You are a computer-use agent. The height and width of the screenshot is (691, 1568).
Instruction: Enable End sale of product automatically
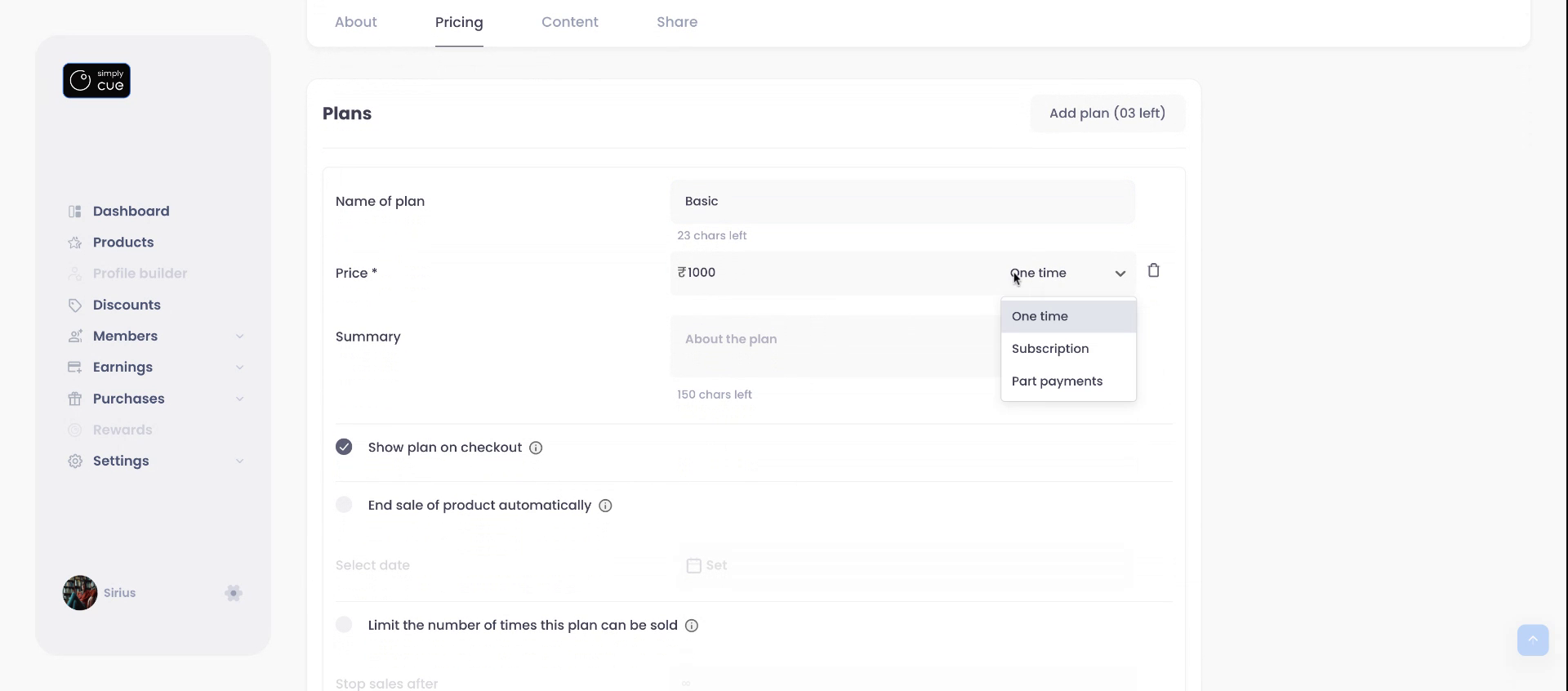pyautogui.click(x=344, y=506)
